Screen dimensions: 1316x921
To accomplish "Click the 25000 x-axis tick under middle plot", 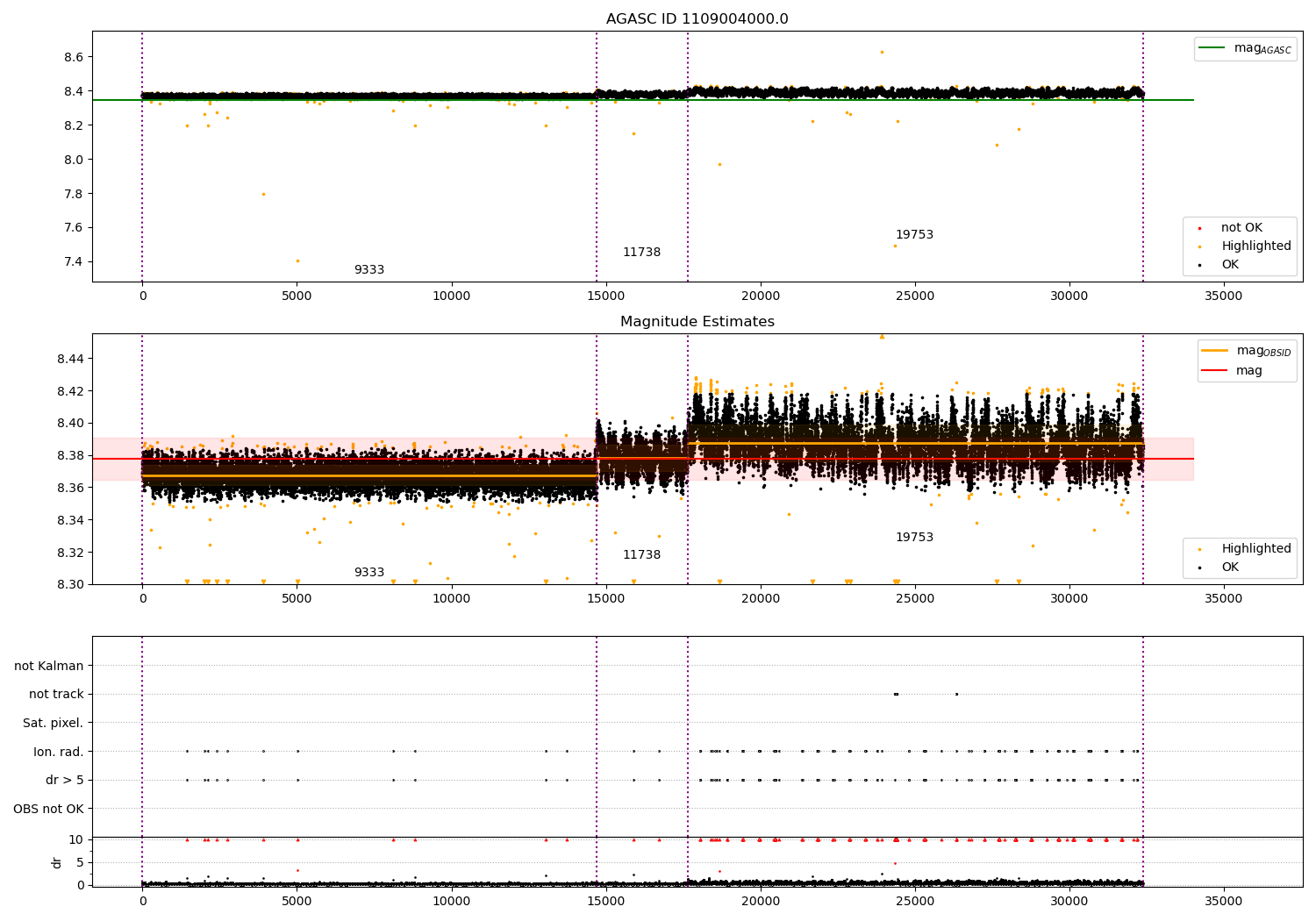I will pyautogui.click(x=915, y=599).
